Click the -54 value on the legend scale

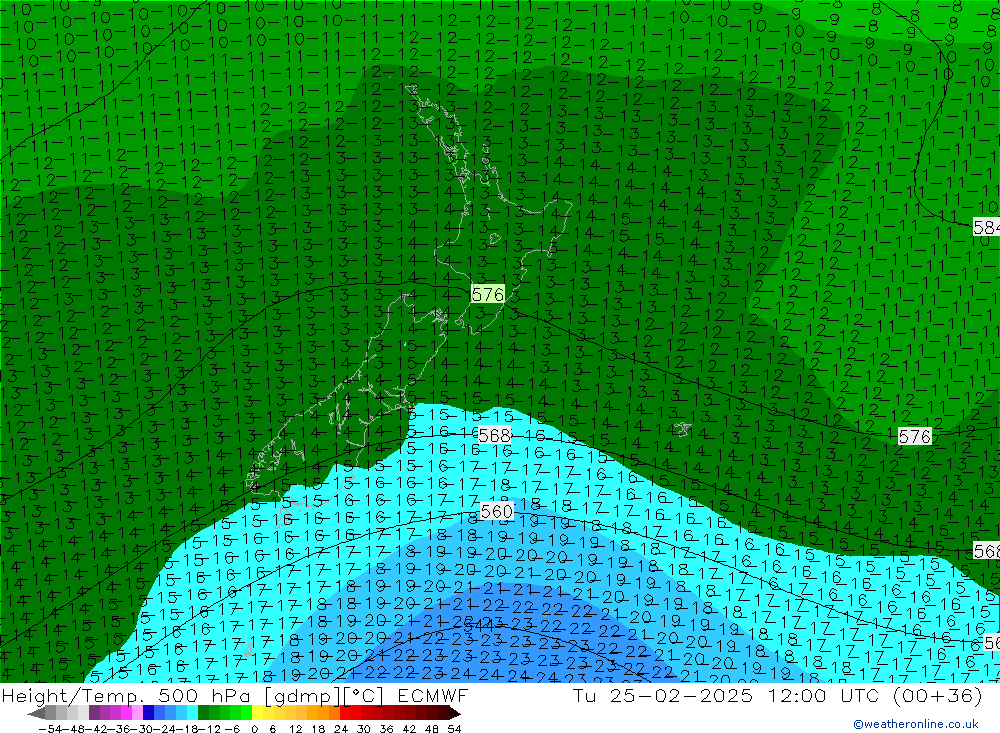pos(50,729)
